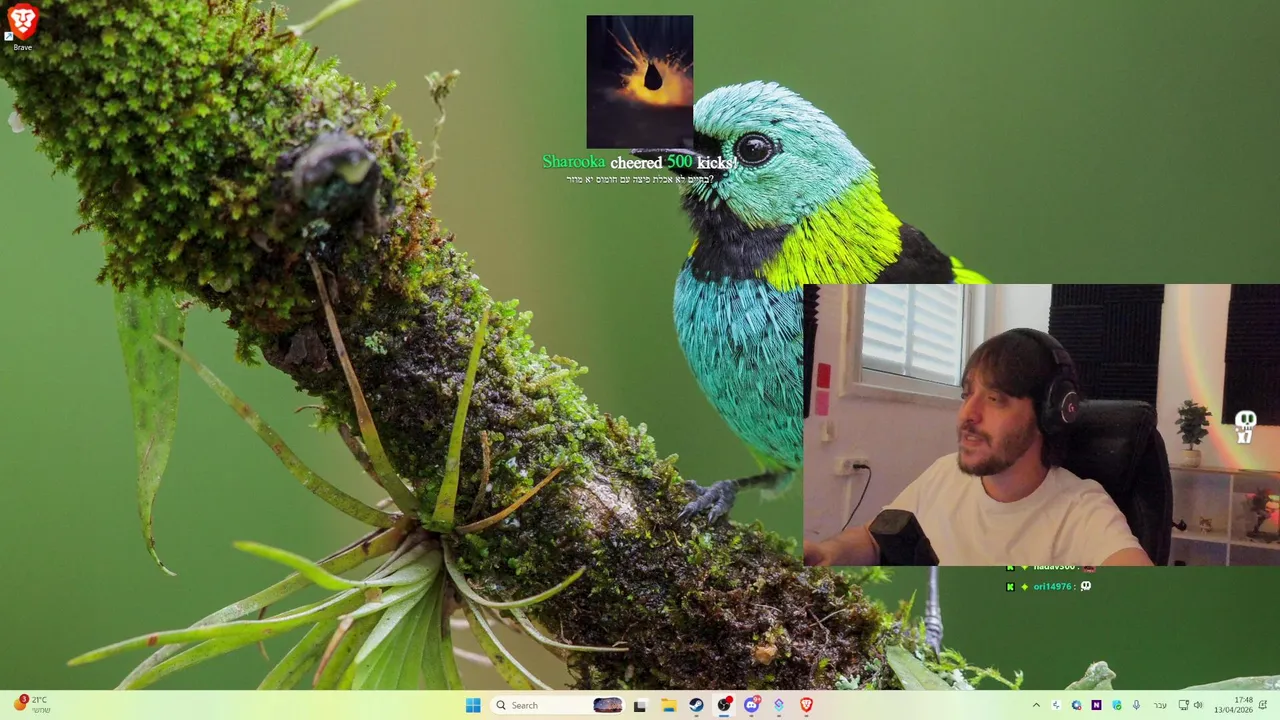Open network settings from the tray
This screenshot has height=720, width=1280.
coord(1184,705)
